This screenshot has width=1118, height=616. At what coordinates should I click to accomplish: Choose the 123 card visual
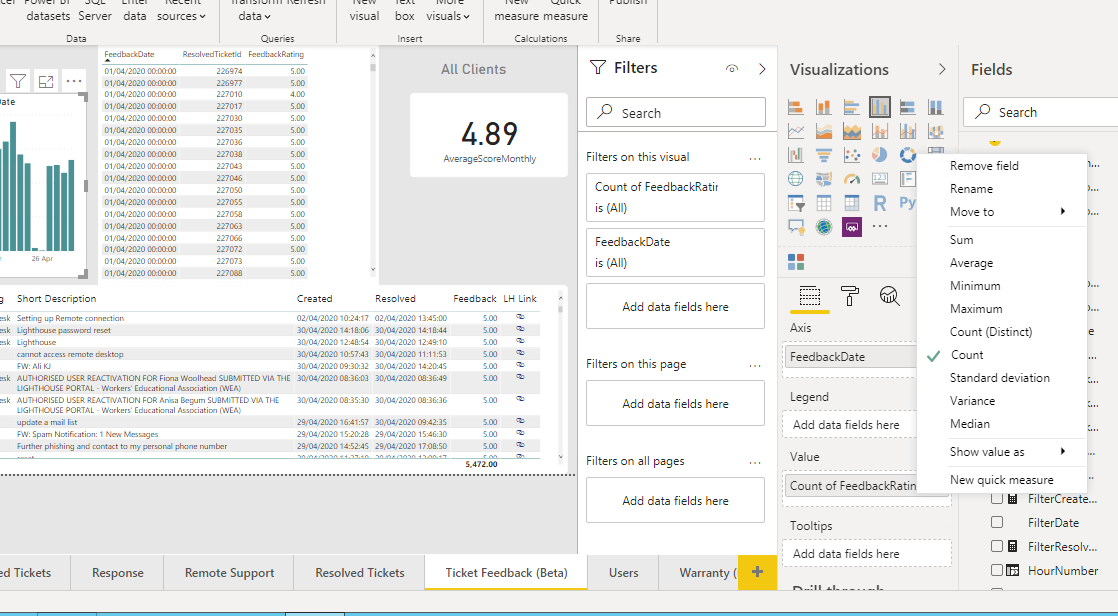click(880, 179)
